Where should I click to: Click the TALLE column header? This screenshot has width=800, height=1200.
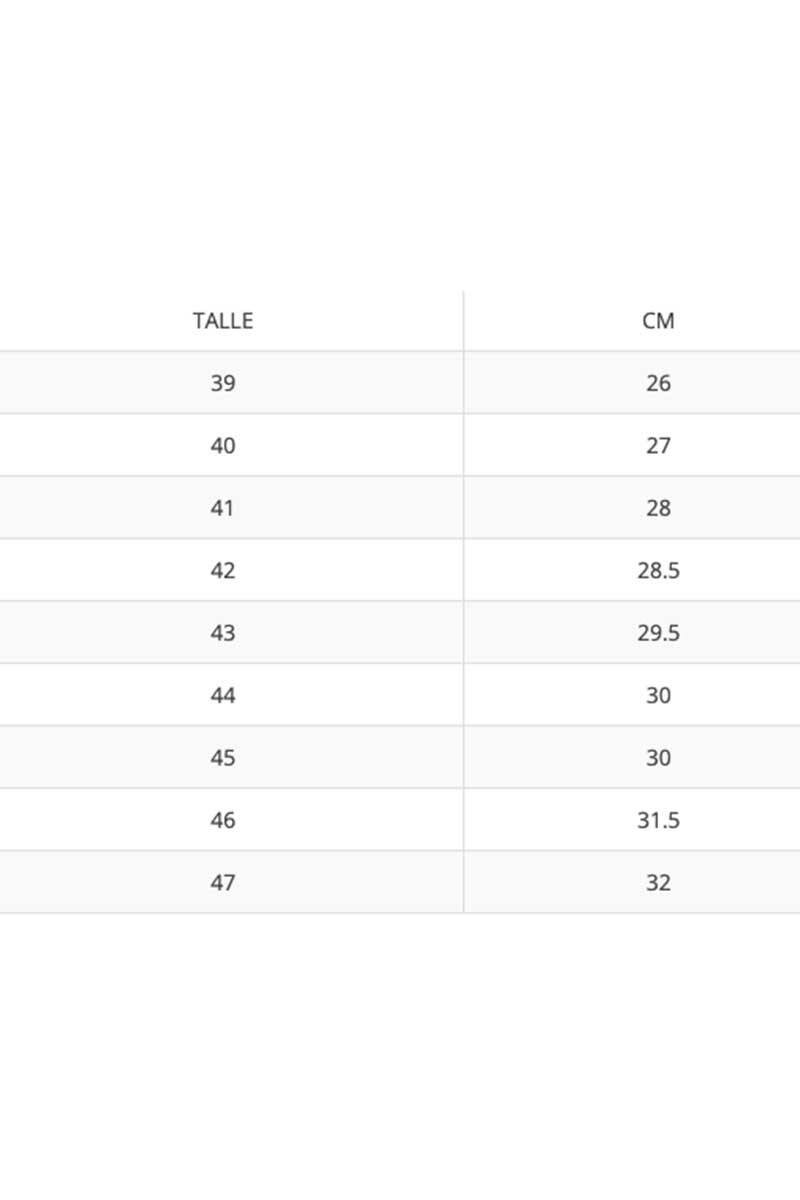point(223,321)
